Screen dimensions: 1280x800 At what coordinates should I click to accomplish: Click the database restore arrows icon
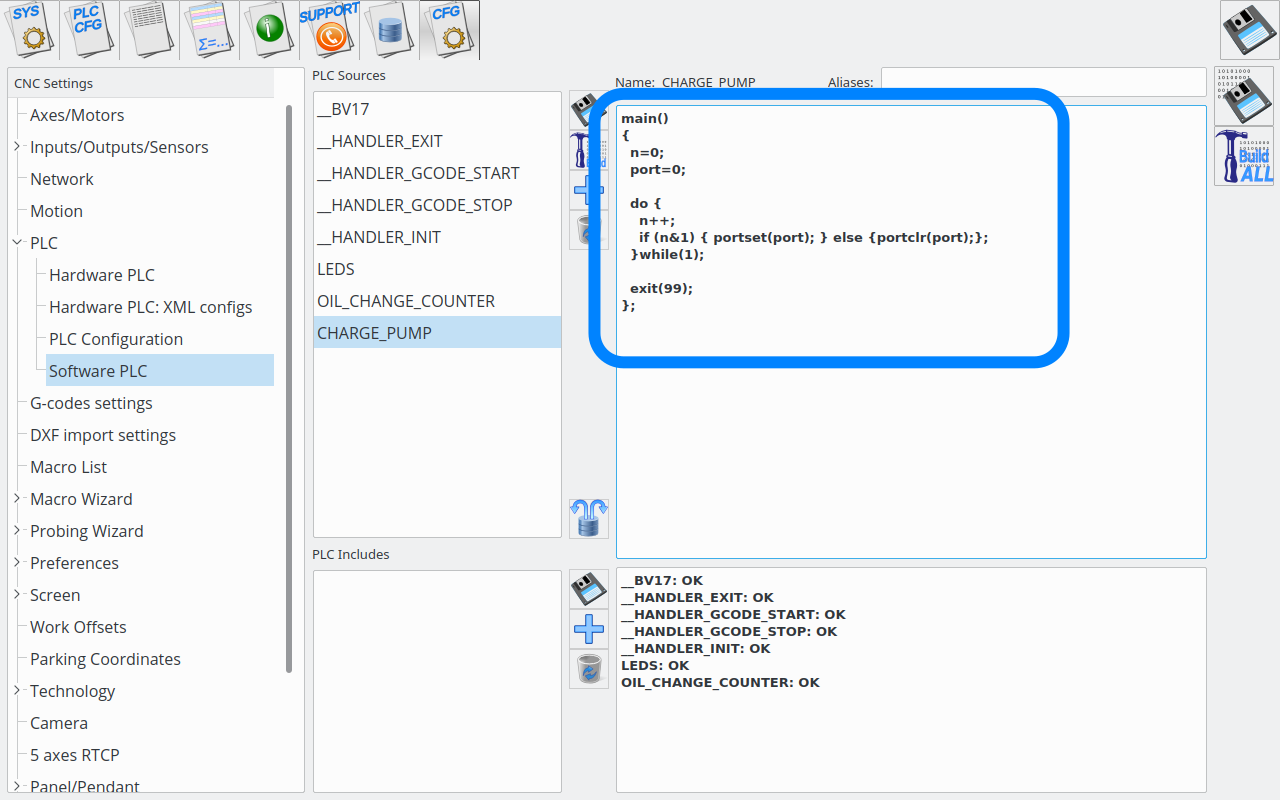[x=589, y=519]
